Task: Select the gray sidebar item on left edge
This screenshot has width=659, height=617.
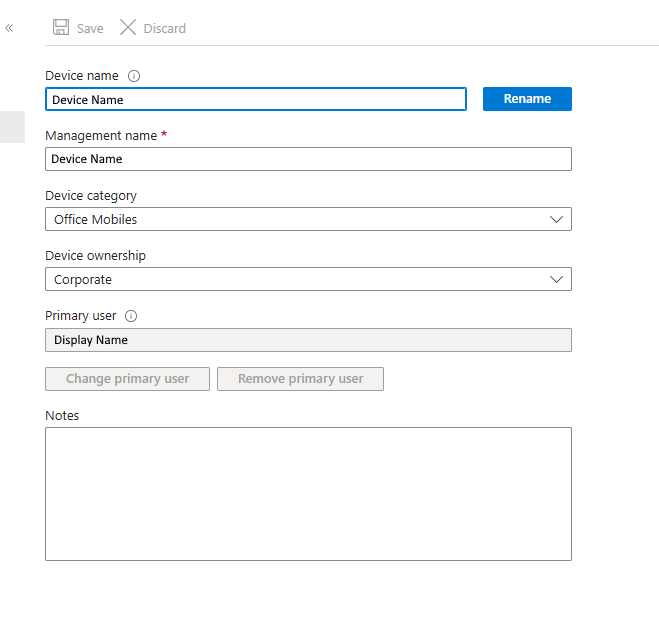Action: [12, 127]
